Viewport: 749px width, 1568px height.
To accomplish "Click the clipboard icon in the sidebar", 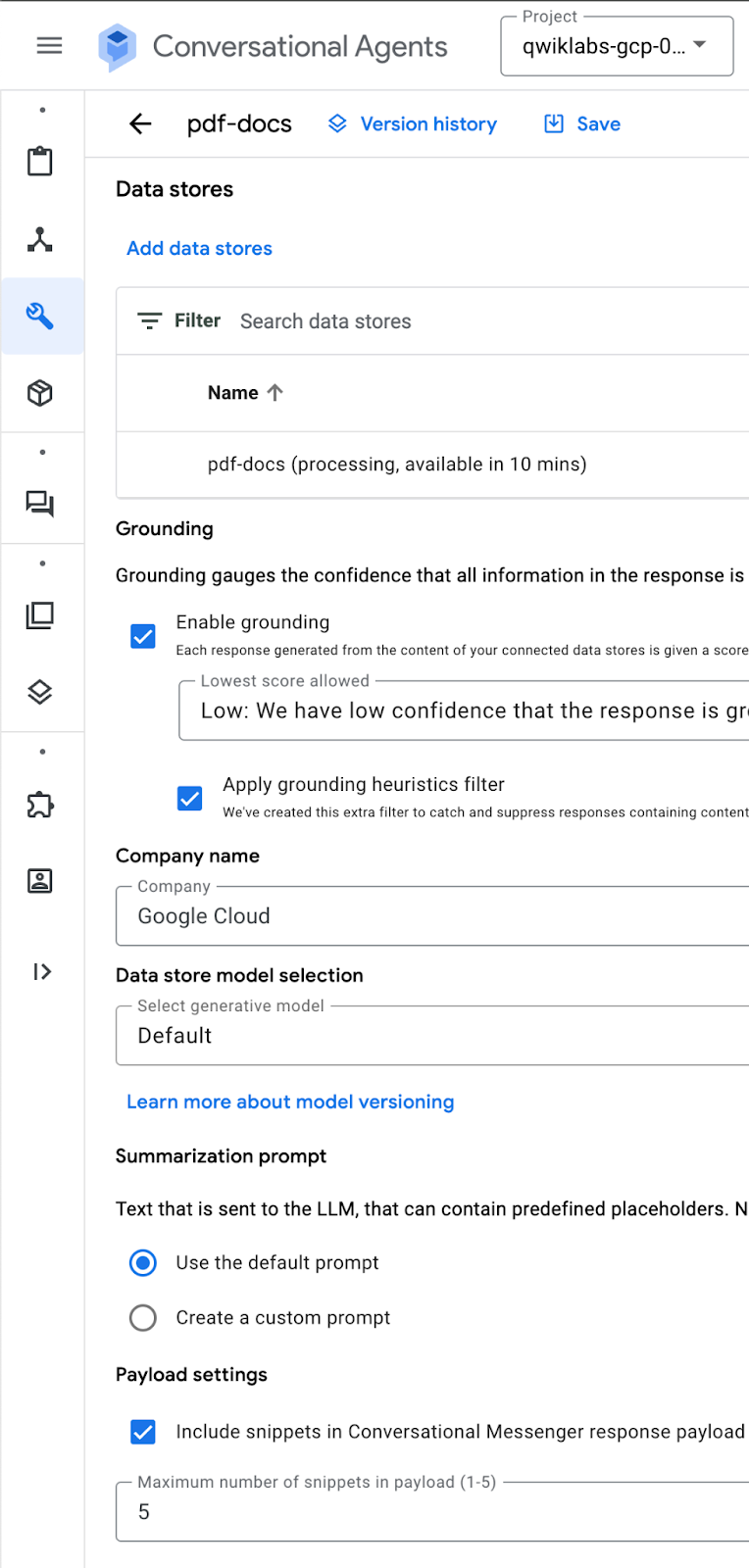I will click(40, 162).
